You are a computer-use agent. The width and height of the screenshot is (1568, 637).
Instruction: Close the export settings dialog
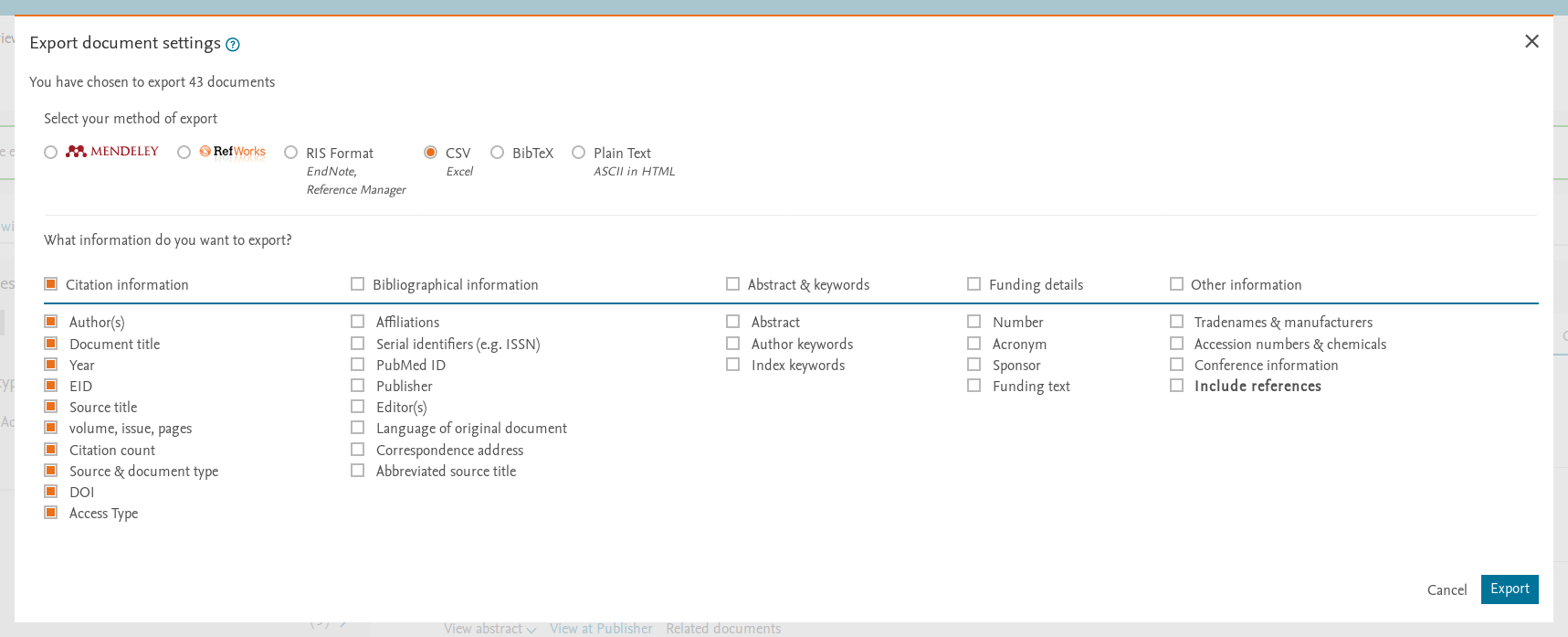coord(1531,41)
